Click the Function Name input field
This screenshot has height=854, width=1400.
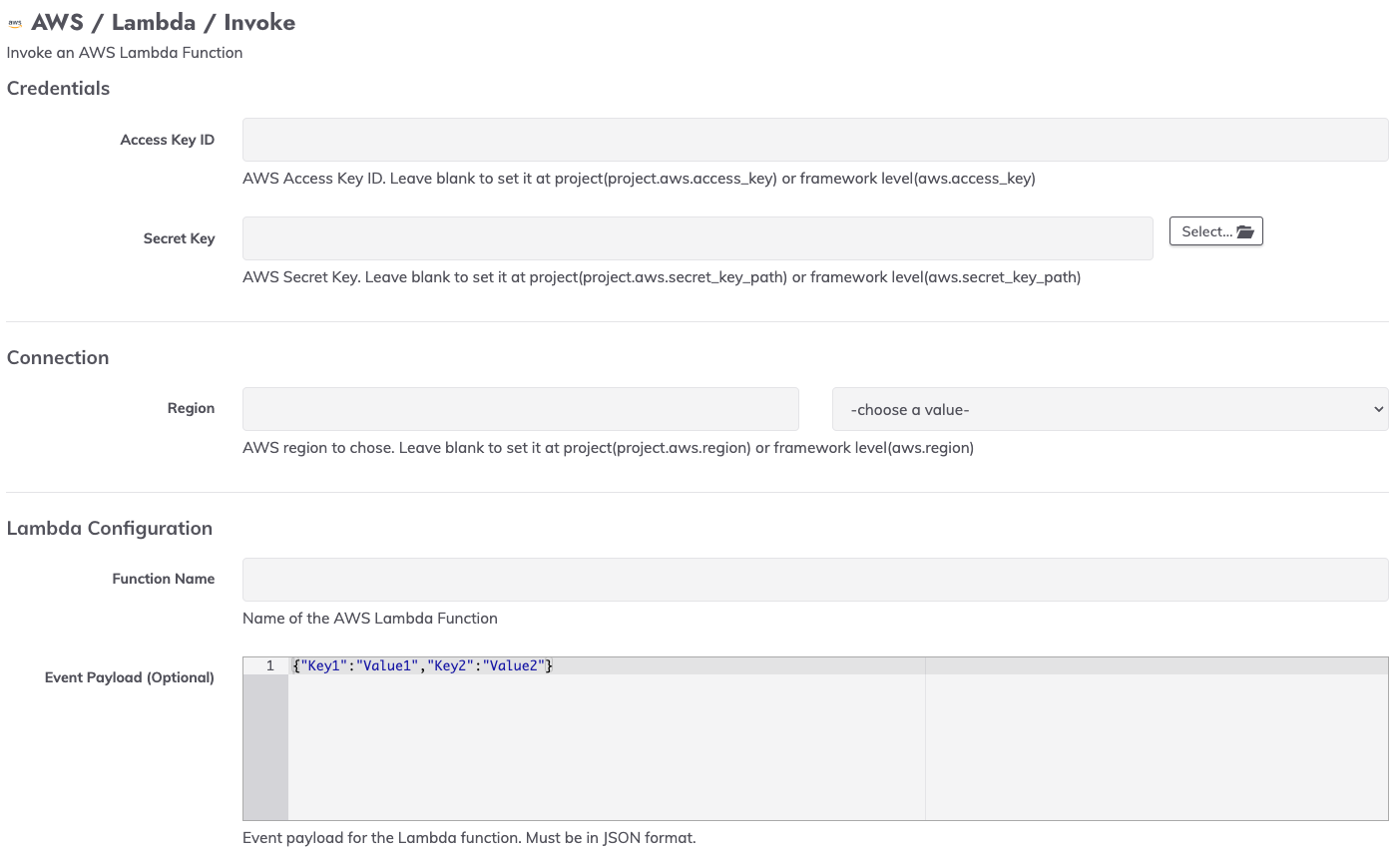pos(815,580)
